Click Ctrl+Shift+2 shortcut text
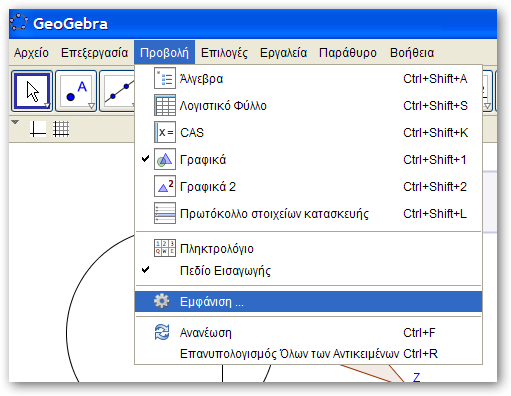The image size is (511, 396). [435, 186]
